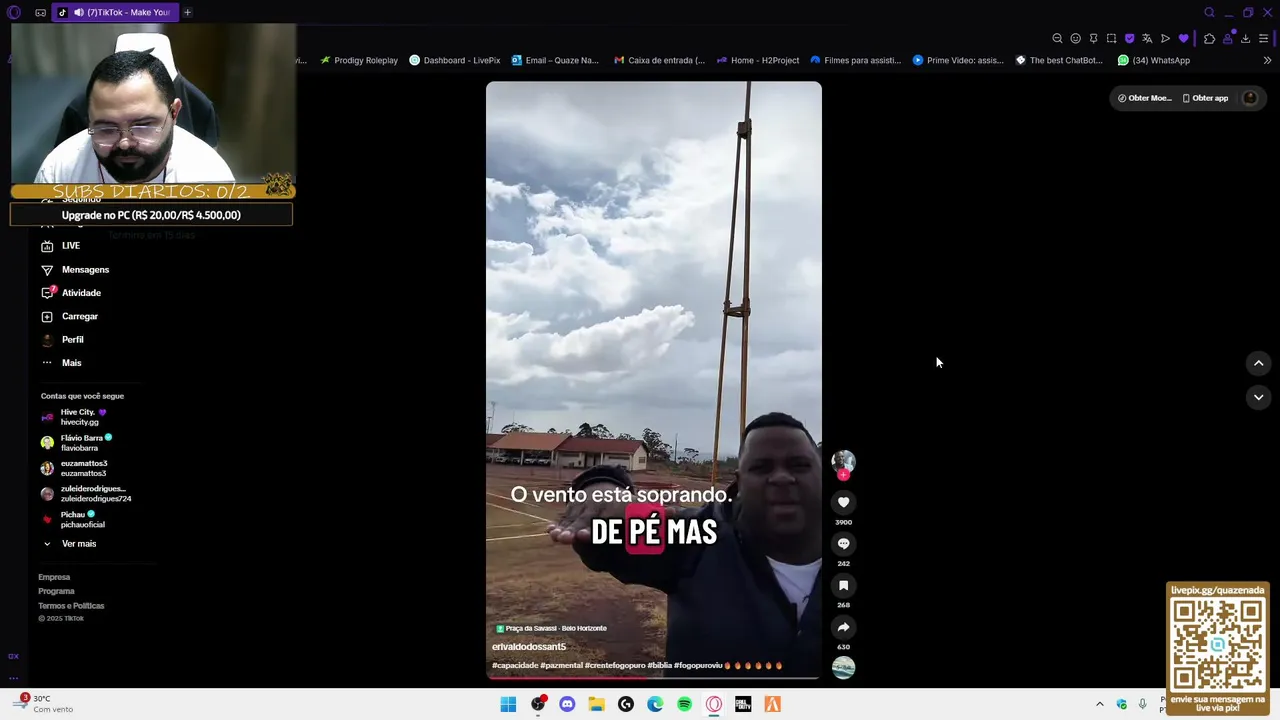1280x720 pixels.
Task: Open new browser tab plus button
Action: [x=187, y=12]
